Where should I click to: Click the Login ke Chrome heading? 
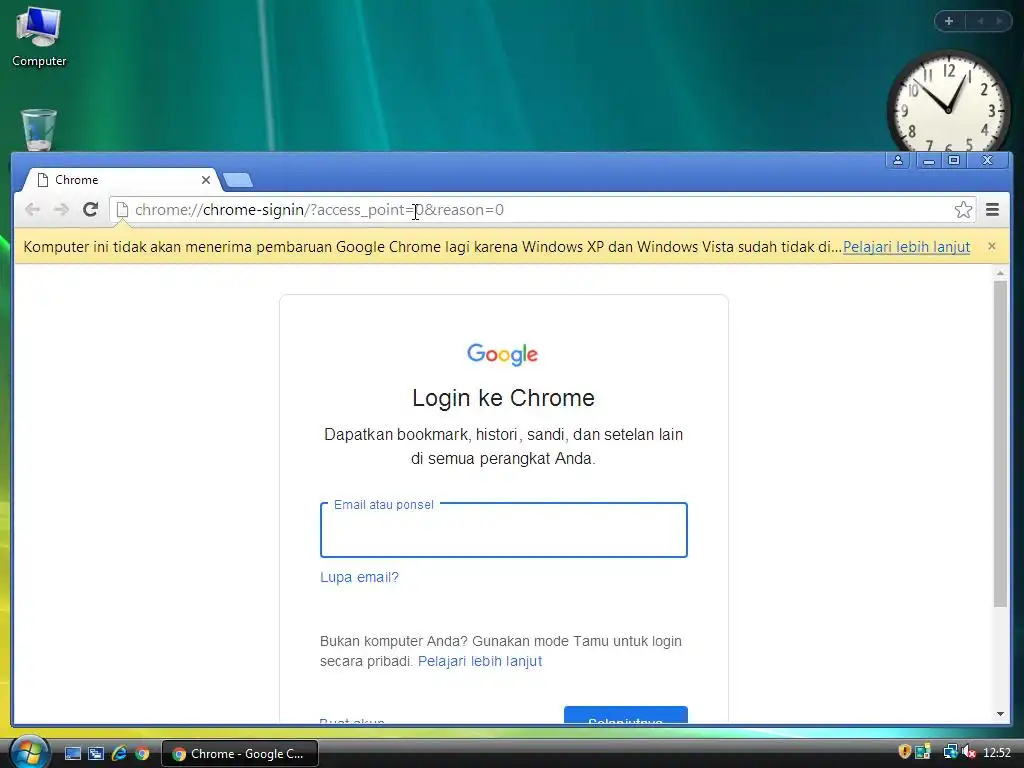point(504,398)
